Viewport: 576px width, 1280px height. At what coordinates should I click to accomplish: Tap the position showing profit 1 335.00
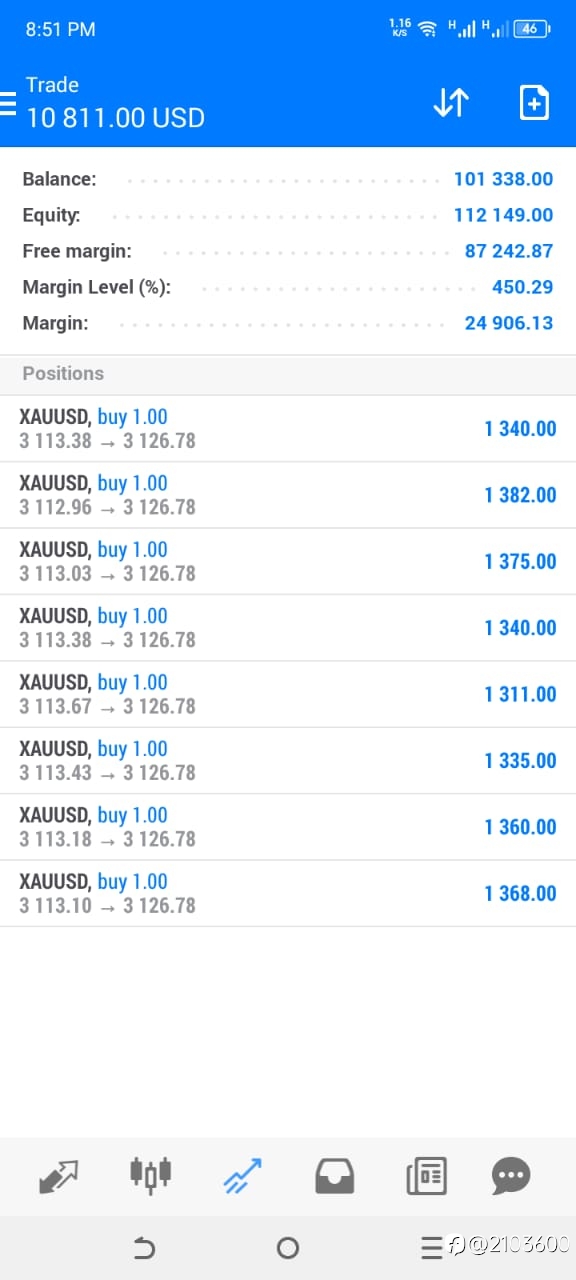pos(288,760)
